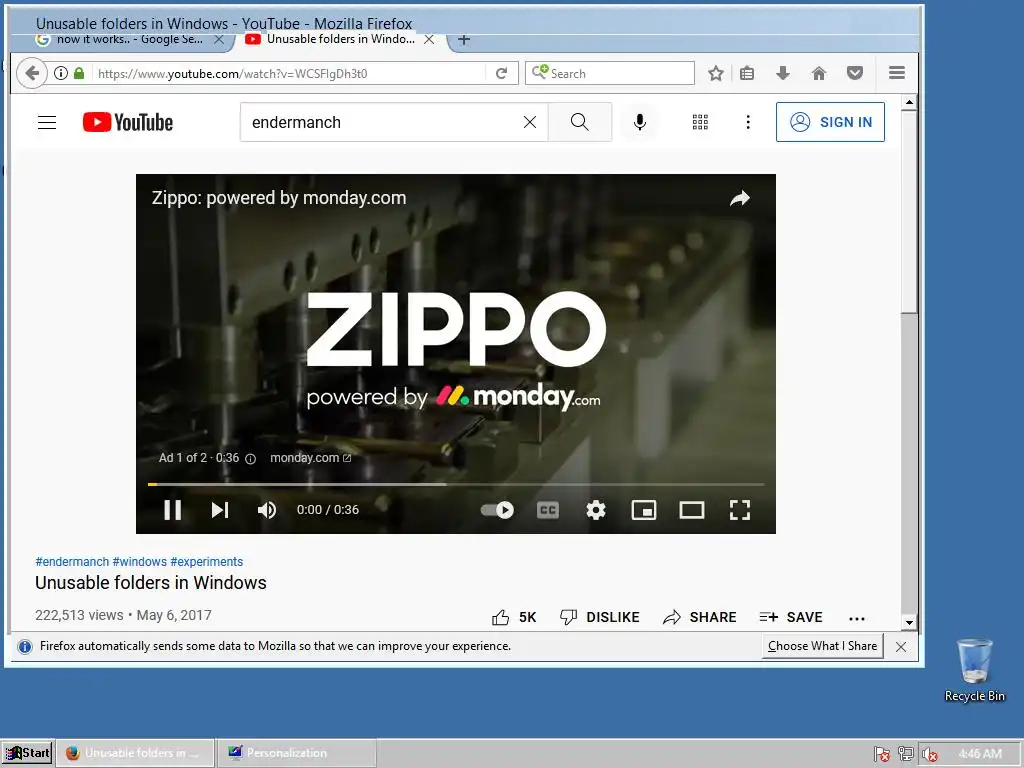Click the YouTube logo
Screen dimensions: 1024x768
(x=128, y=122)
